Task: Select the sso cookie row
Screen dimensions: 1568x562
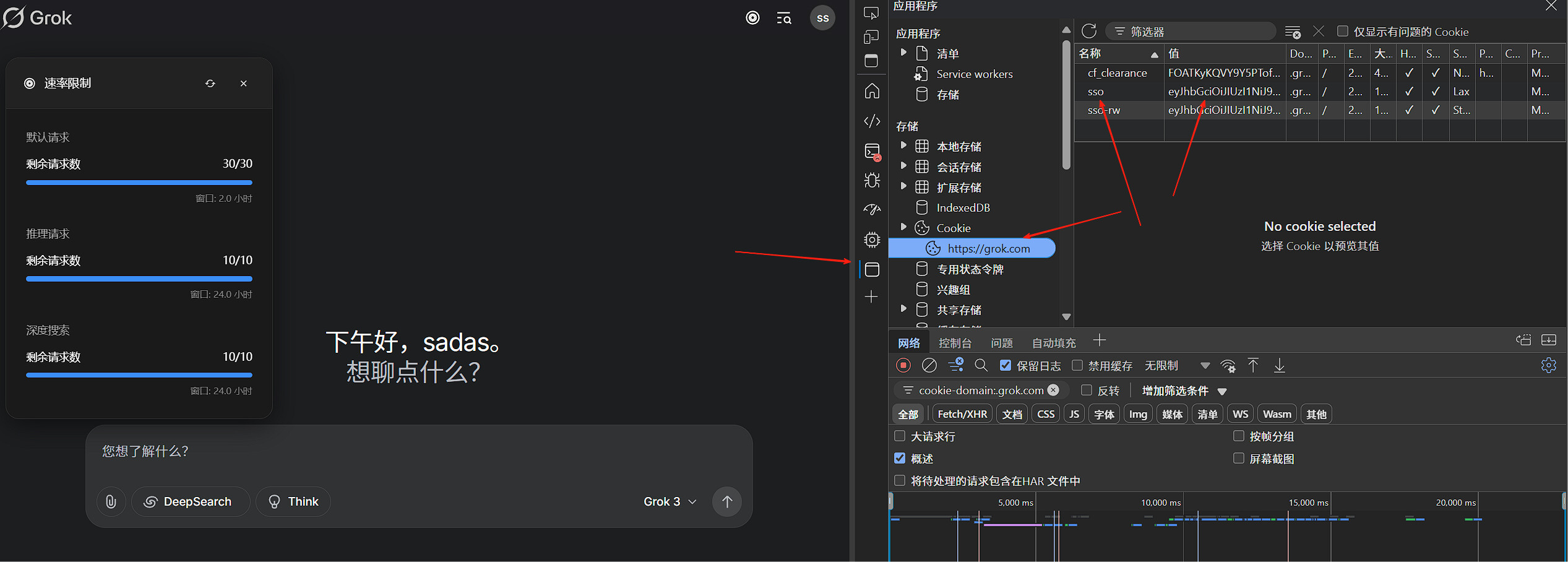Action: point(1096,92)
